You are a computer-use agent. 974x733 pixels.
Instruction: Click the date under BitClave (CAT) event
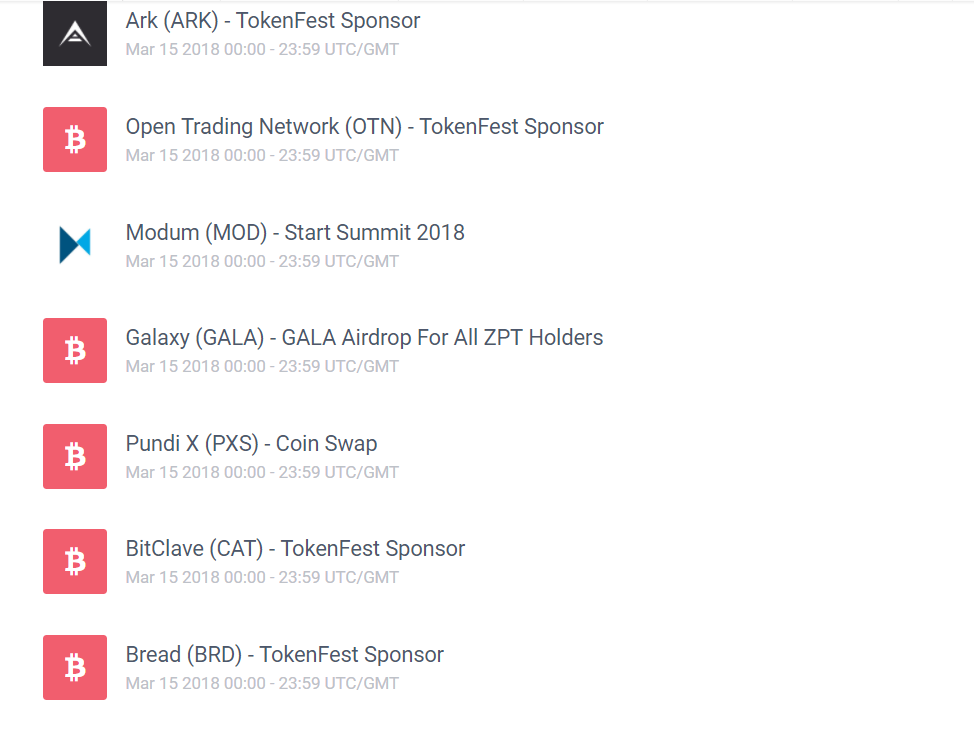point(262,577)
